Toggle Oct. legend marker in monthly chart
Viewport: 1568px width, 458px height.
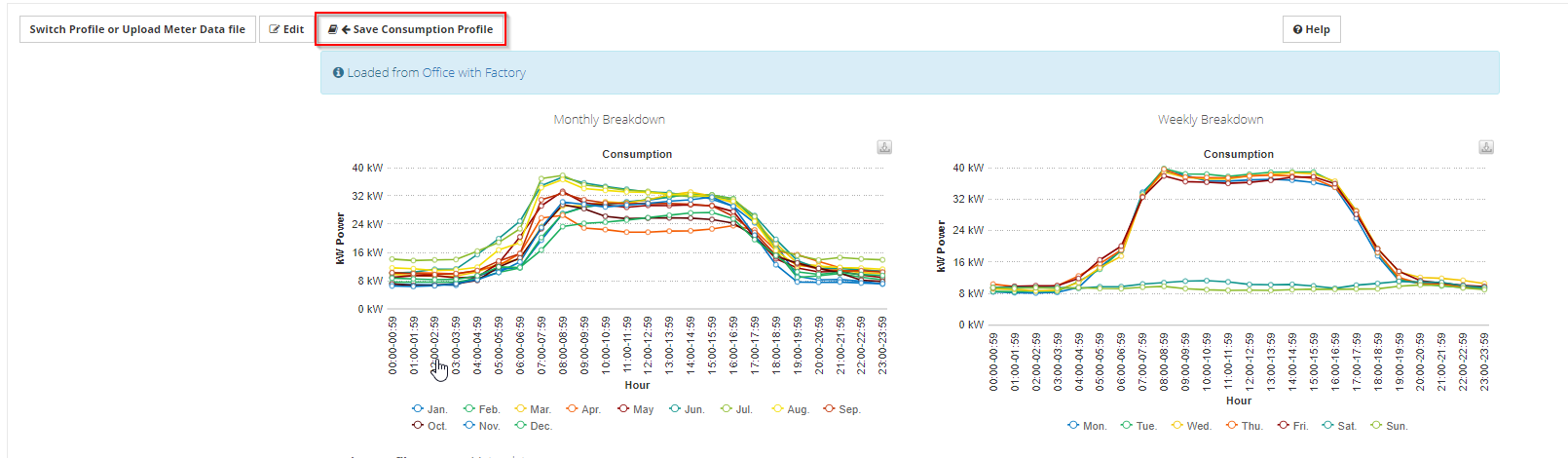(418, 426)
